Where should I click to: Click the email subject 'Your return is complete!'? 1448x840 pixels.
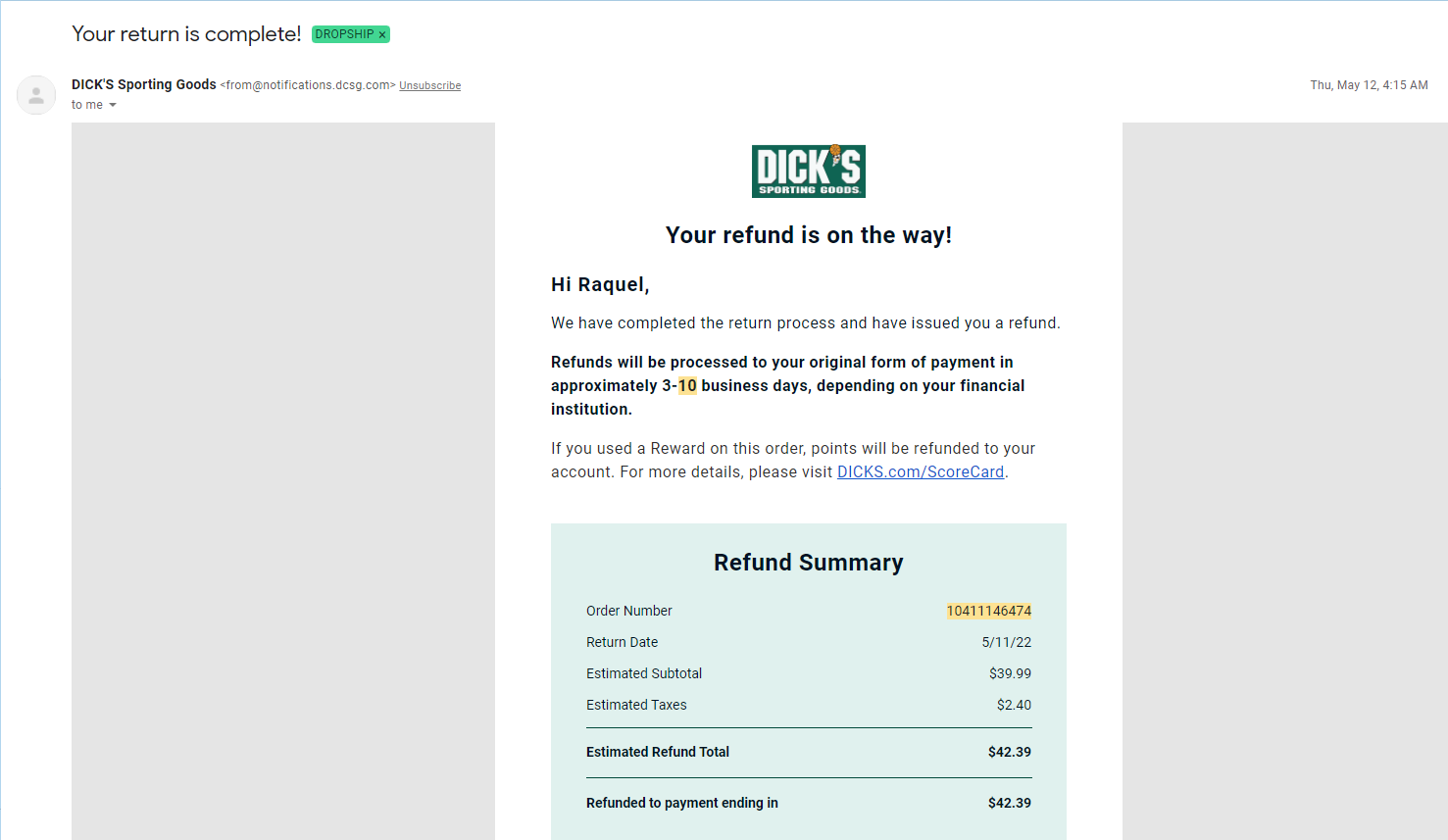[186, 34]
